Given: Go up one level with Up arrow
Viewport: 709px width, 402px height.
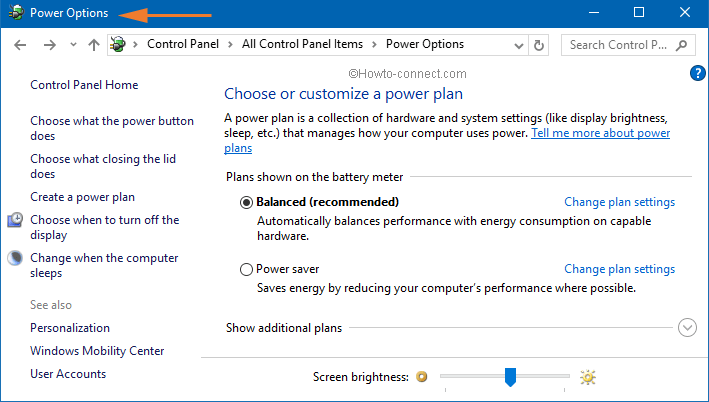Looking at the screenshot, I should click(x=94, y=45).
